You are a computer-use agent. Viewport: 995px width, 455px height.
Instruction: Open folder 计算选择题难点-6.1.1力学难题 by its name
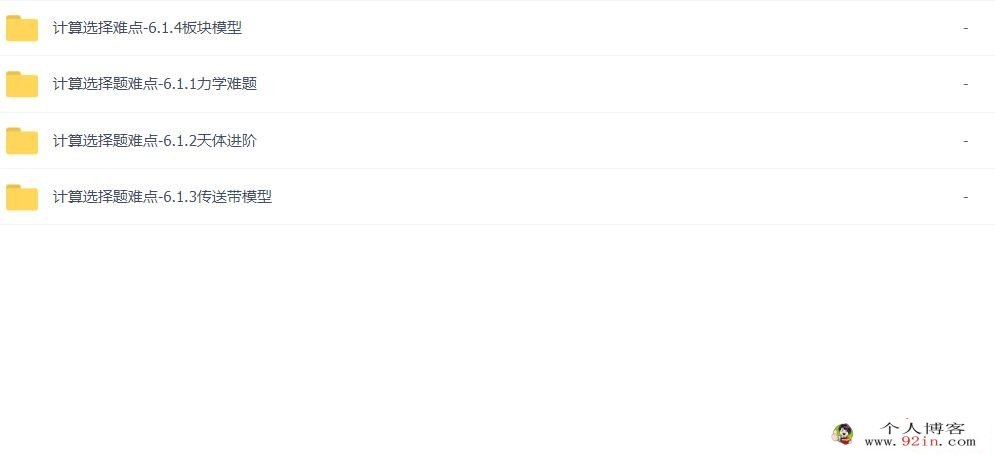click(x=155, y=84)
